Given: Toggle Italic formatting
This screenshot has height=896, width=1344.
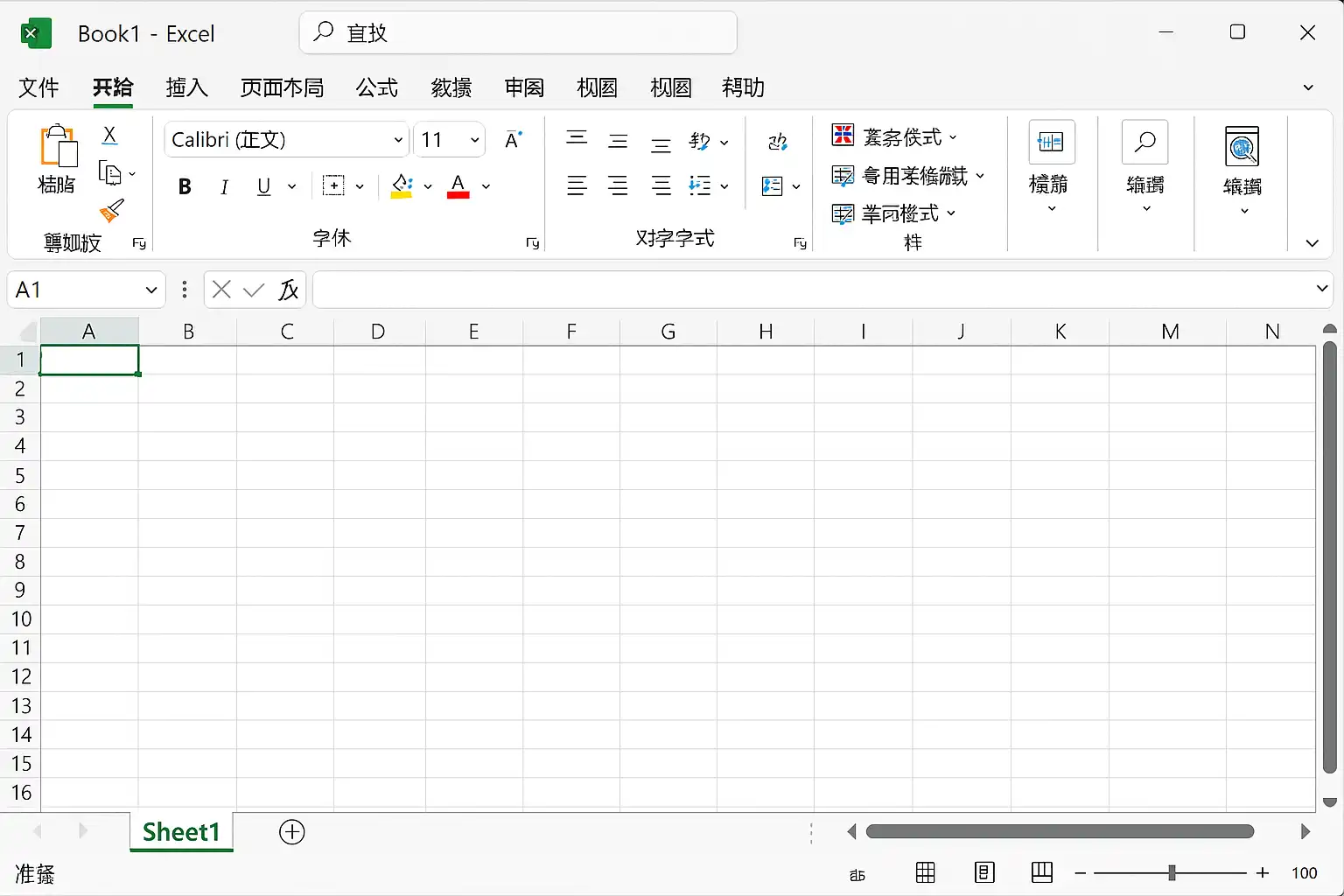Looking at the screenshot, I should tap(224, 186).
